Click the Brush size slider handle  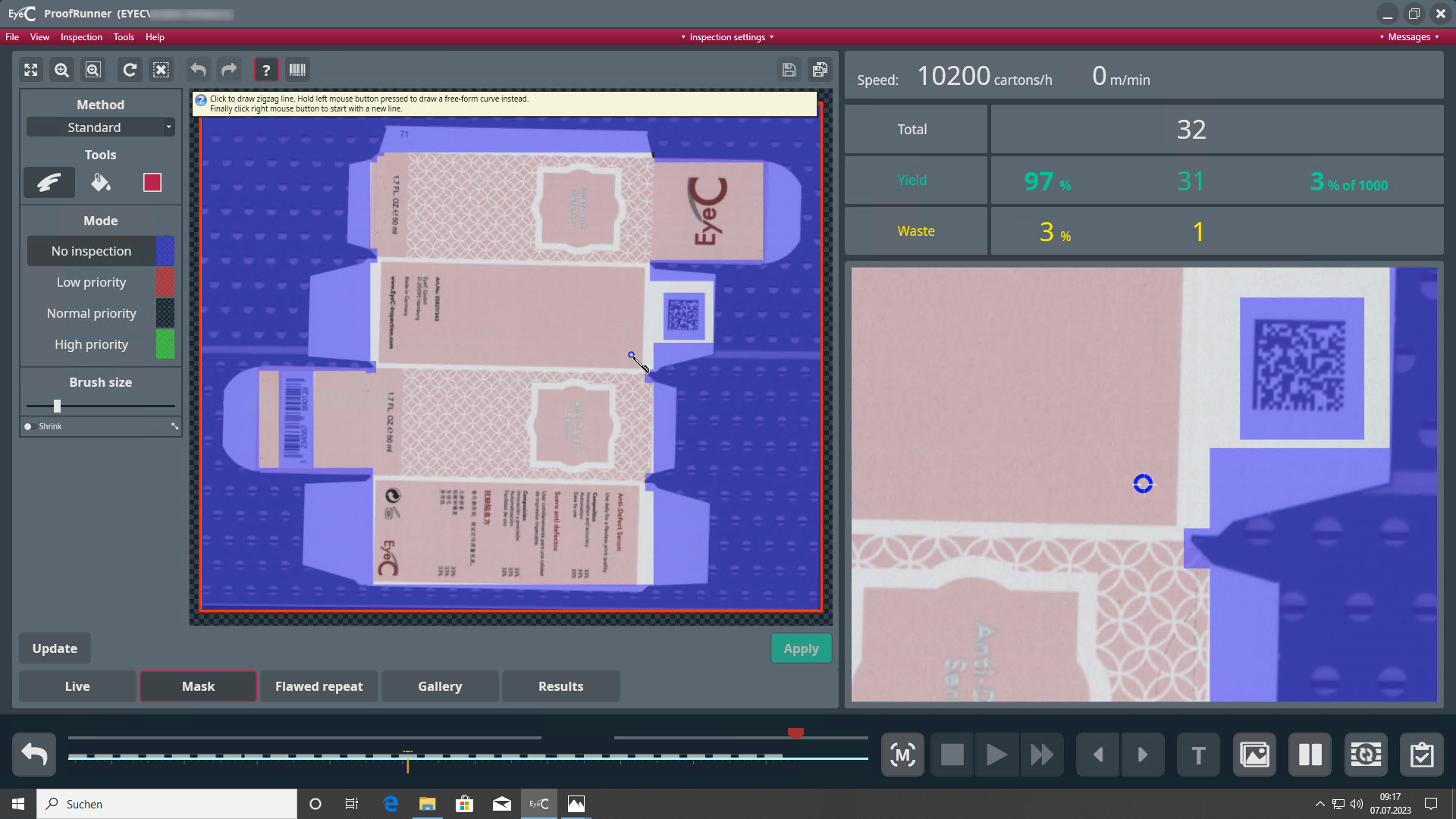57,406
